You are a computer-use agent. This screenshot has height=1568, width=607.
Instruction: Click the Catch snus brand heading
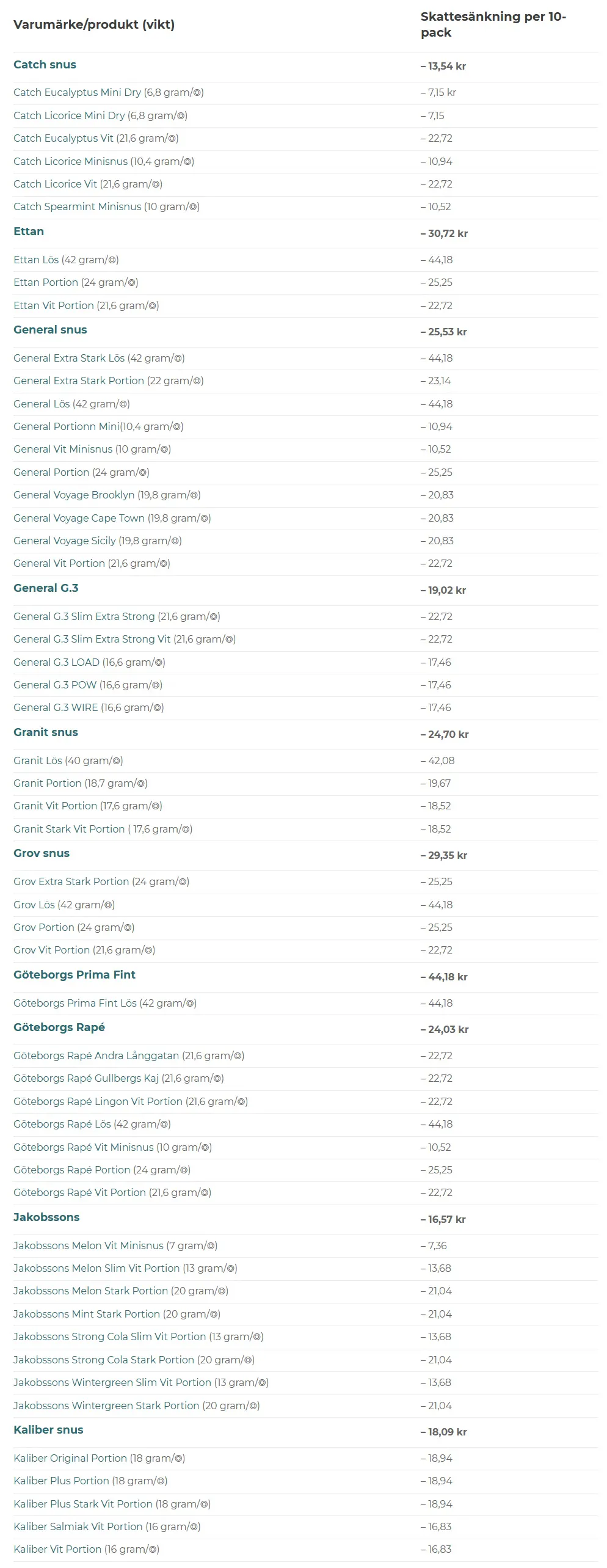[x=45, y=65]
